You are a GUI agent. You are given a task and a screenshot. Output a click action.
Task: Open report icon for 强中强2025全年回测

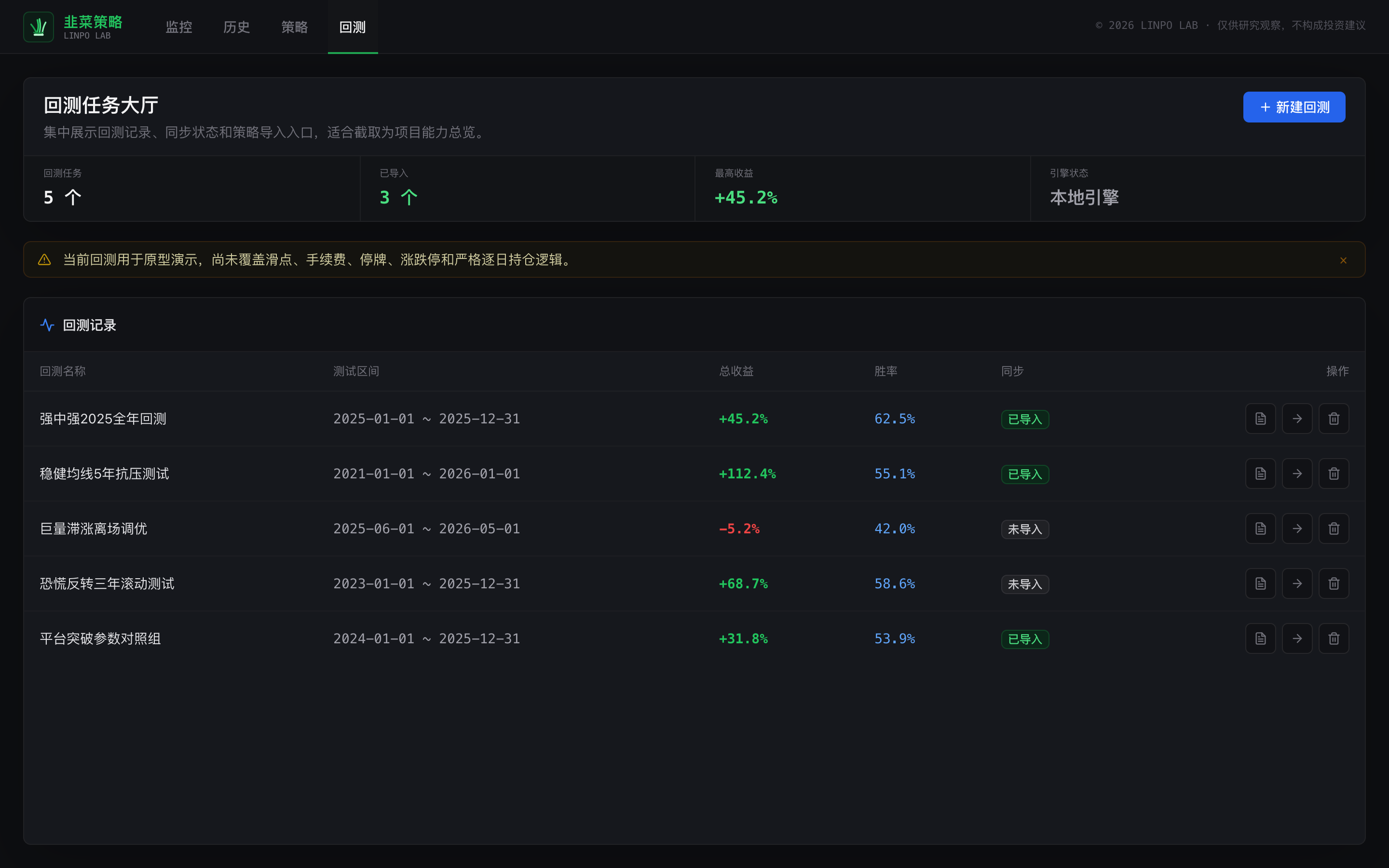click(x=1260, y=419)
